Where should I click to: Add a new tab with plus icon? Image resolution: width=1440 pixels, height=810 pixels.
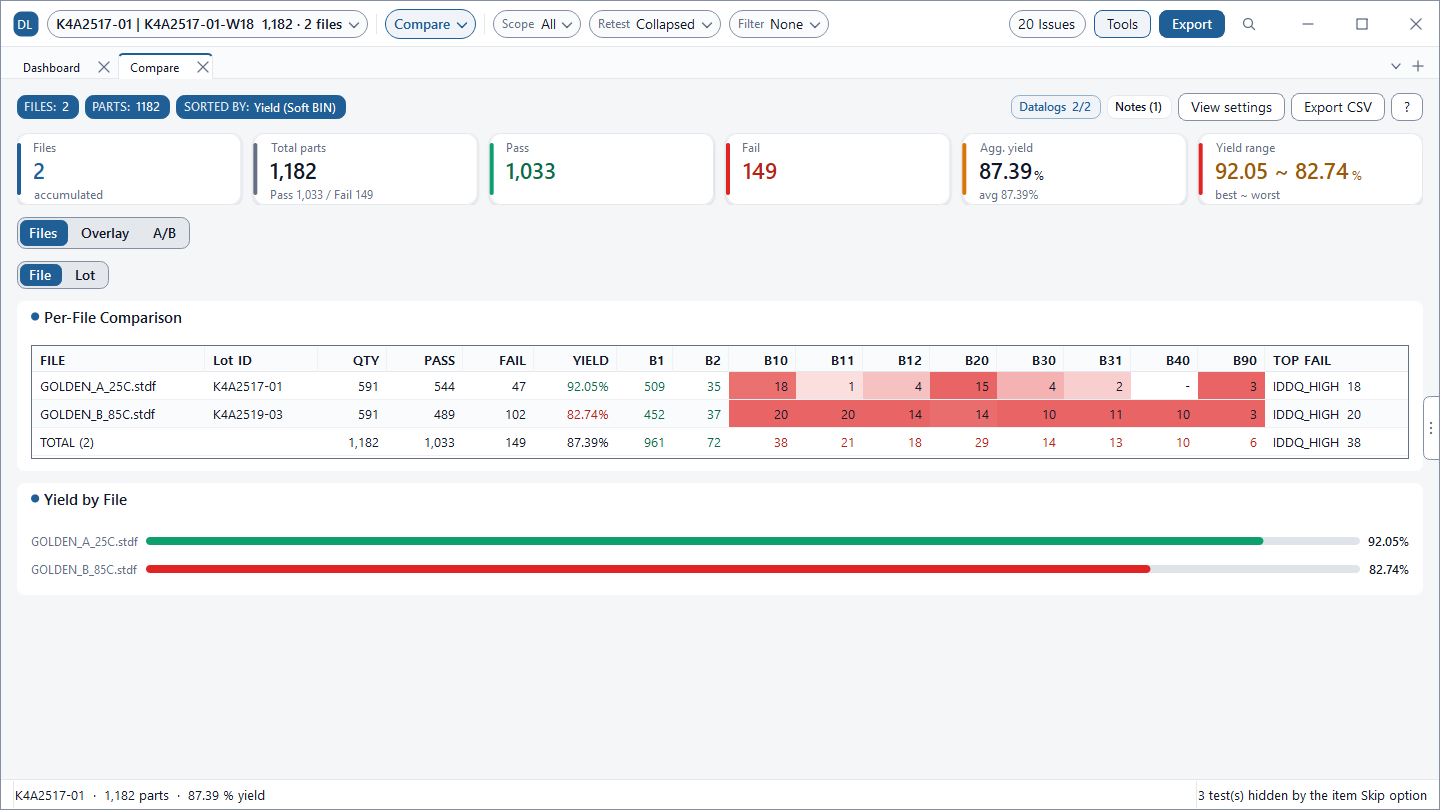(1418, 66)
